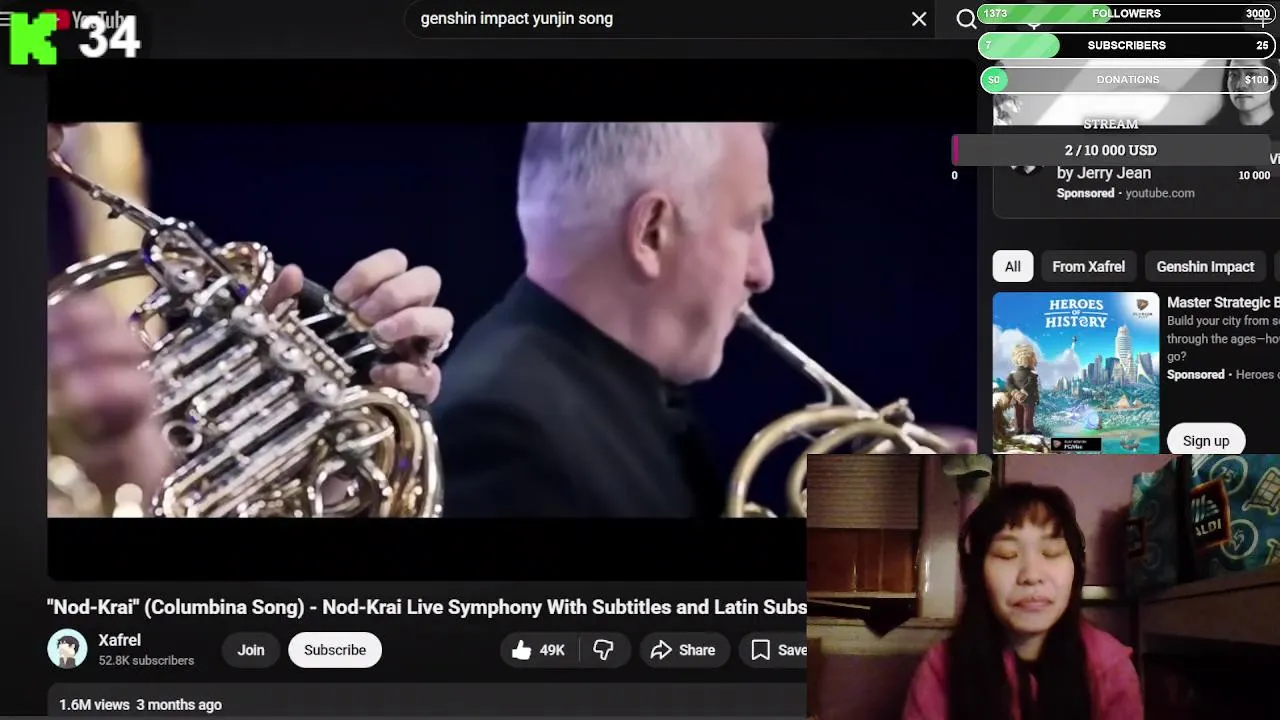
Task: Click the green Kick logo overlay
Action: tap(34, 37)
